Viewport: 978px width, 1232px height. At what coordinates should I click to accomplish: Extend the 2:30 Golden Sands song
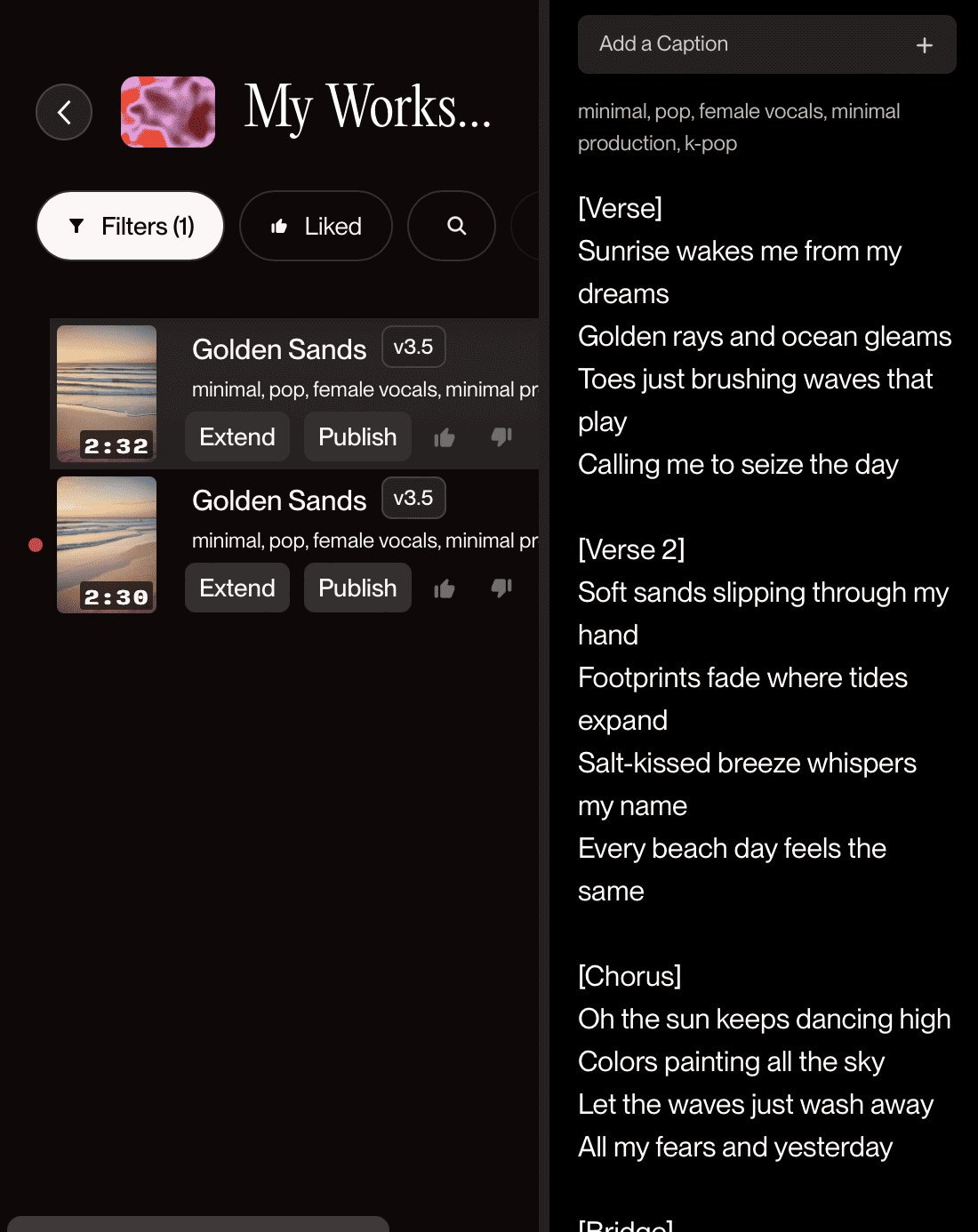point(237,588)
